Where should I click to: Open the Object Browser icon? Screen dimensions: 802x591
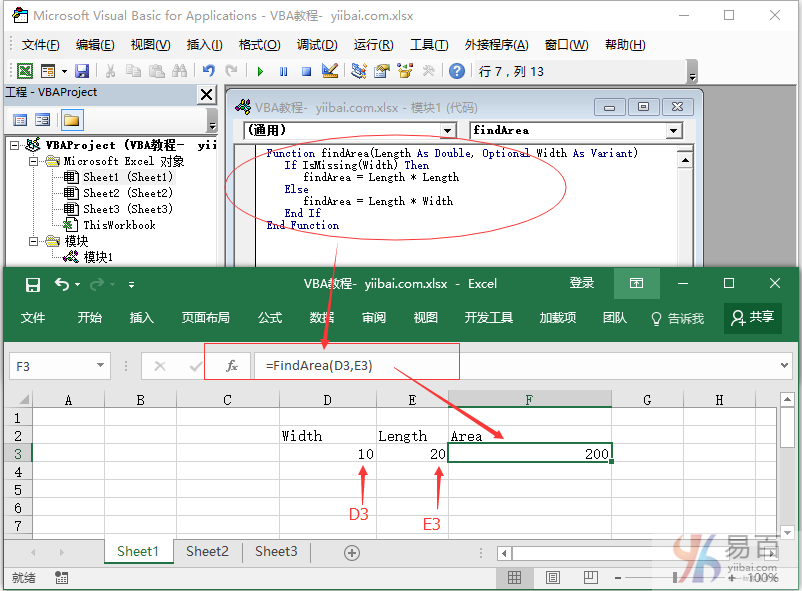[405, 71]
